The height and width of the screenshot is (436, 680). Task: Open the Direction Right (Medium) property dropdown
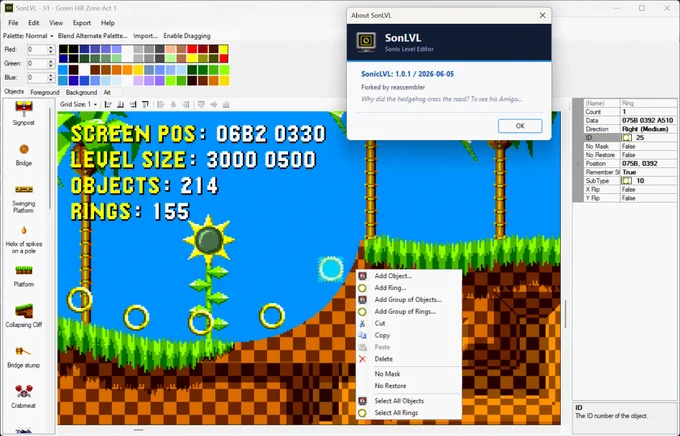tap(648, 129)
